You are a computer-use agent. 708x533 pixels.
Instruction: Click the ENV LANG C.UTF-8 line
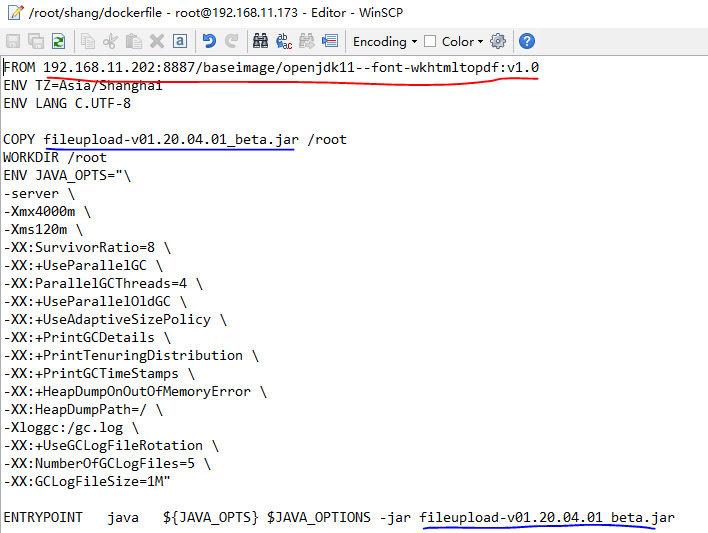pos(67,103)
